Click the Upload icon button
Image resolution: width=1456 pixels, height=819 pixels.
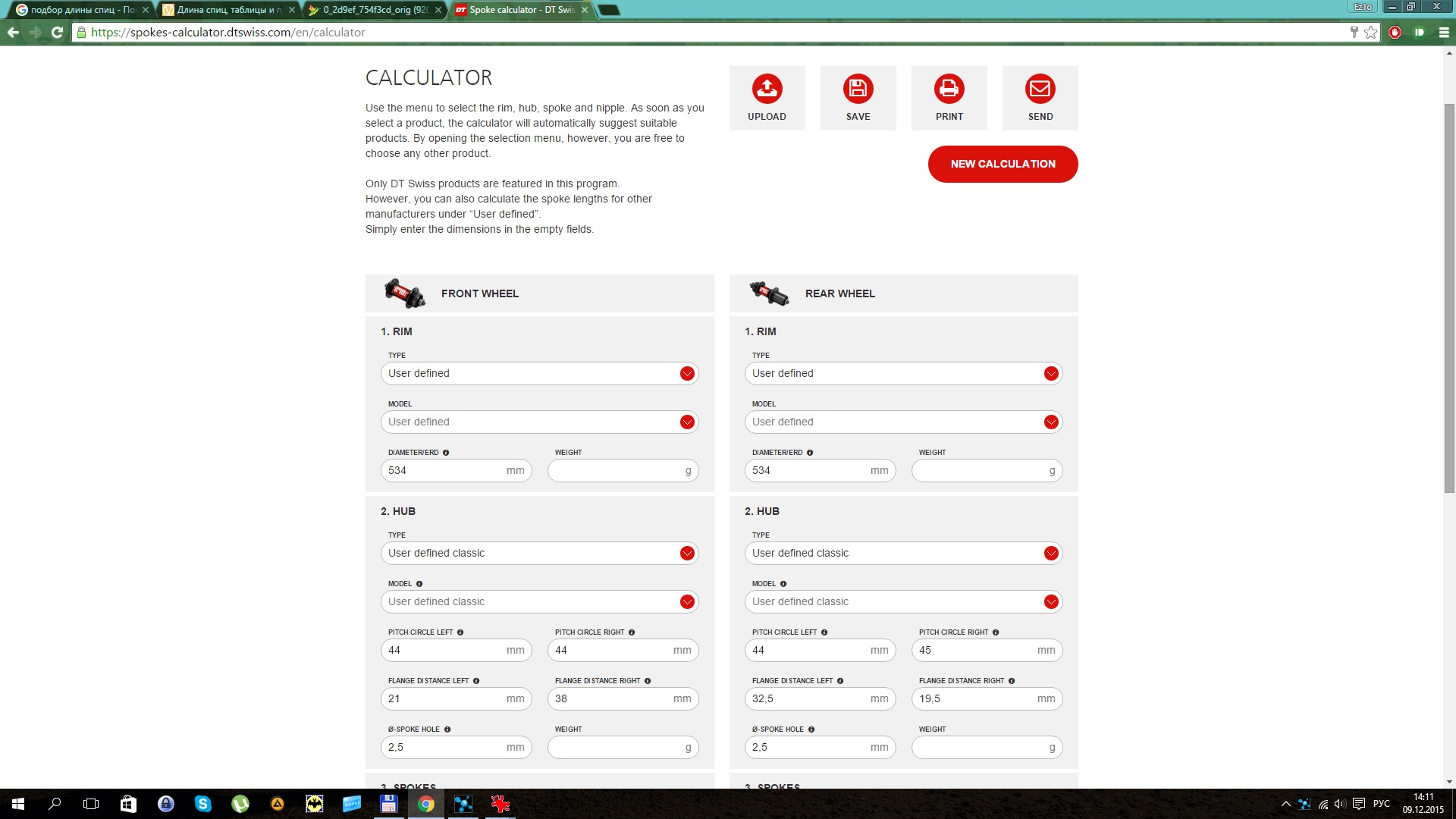tap(767, 89)
